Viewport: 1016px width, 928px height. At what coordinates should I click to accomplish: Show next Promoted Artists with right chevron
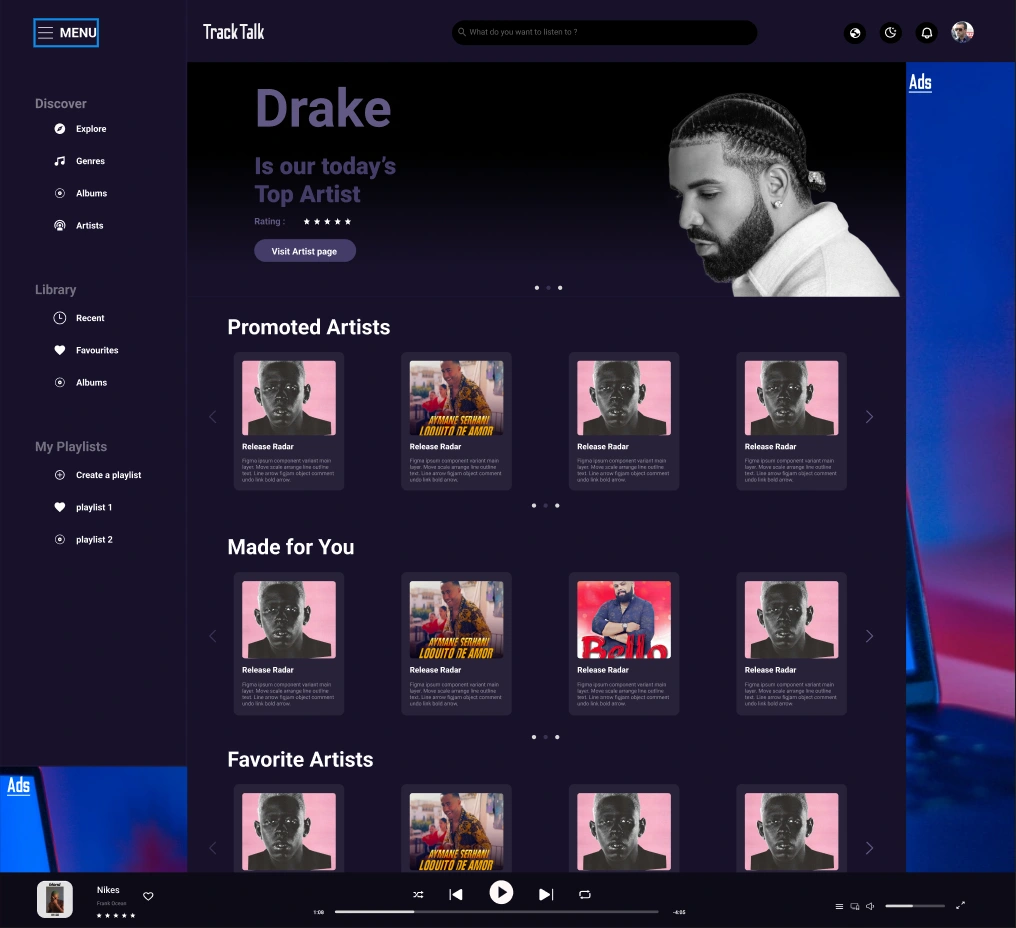870,417
